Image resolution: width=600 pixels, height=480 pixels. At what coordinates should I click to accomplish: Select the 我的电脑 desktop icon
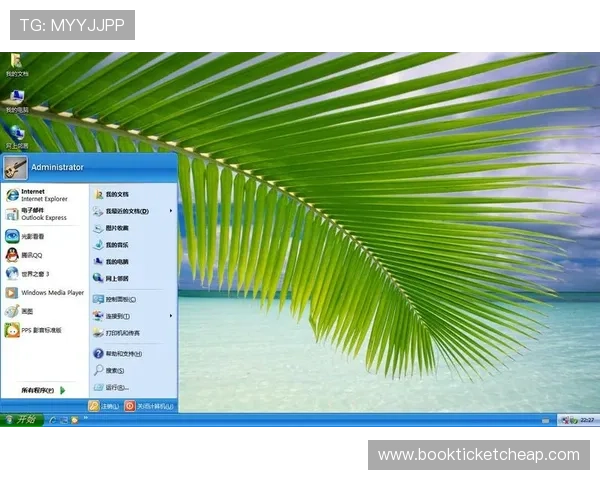tap(17, 98)
